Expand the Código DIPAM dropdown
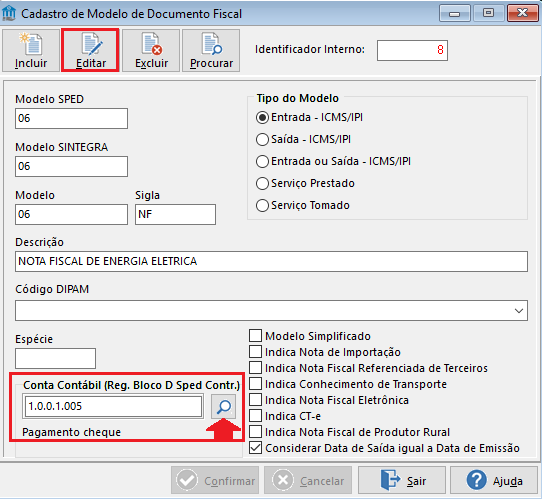This screenshot has height=499, width=542. [x=518, y=311]
